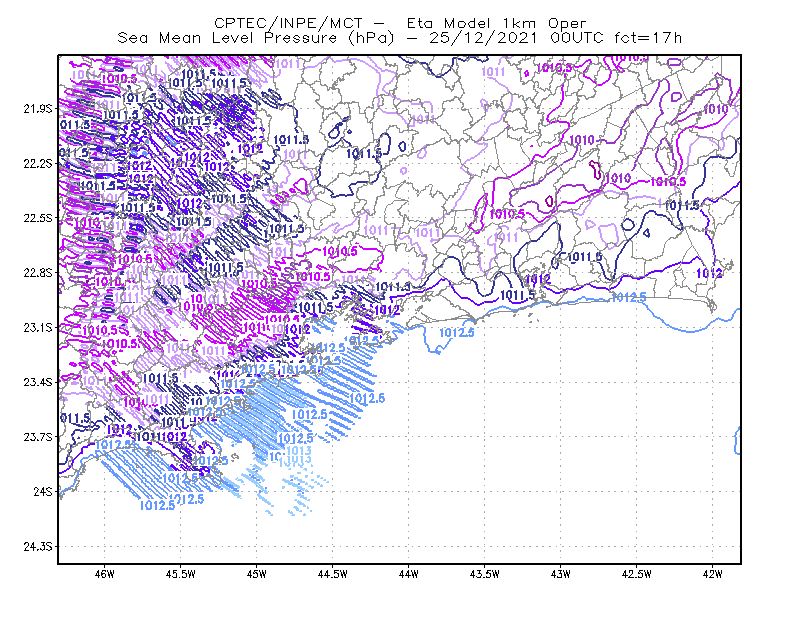Click the 46W longitude axis label

tap(105, 574)
